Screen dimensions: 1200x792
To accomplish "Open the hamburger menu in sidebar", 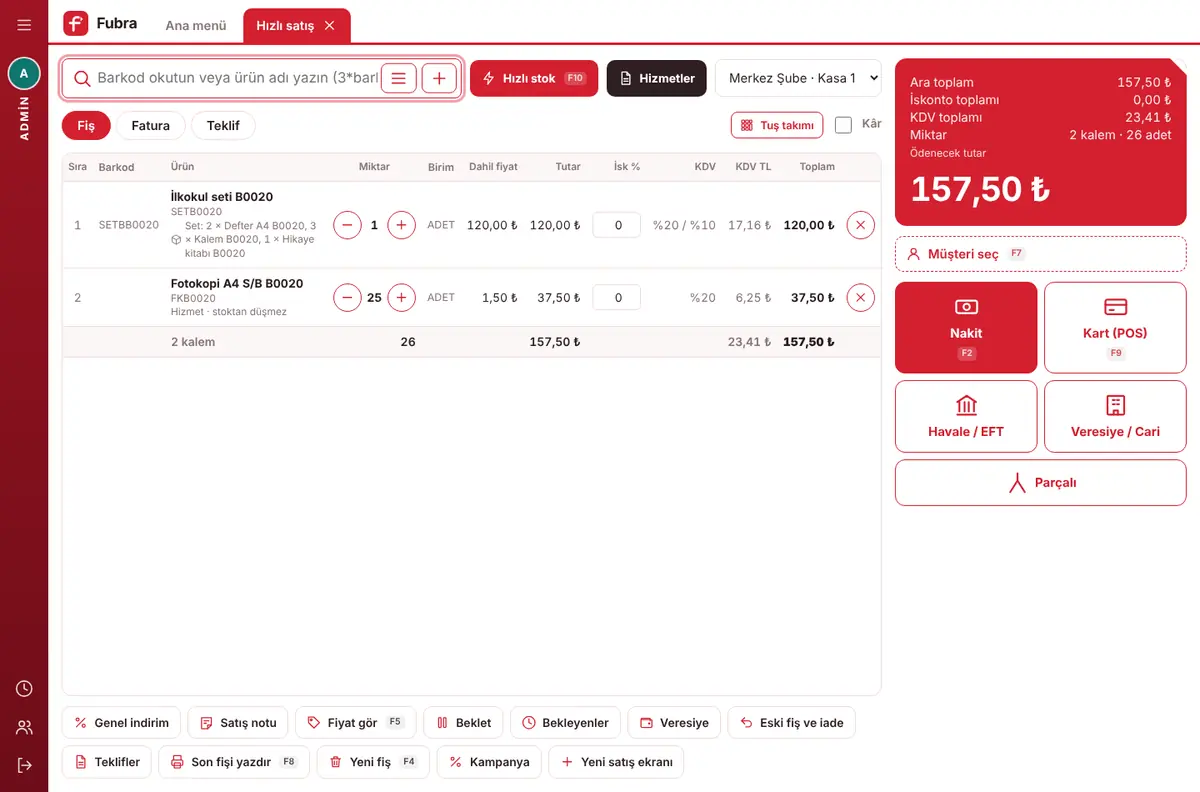I will (x=24, y=25).
